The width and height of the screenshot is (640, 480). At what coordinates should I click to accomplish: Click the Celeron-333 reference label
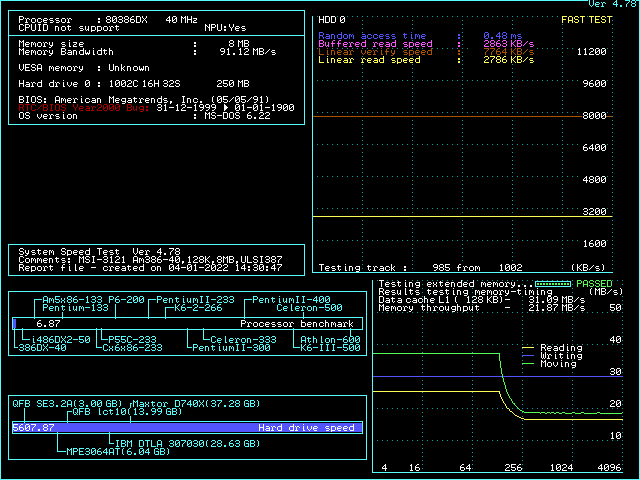[x=243, y=340]
